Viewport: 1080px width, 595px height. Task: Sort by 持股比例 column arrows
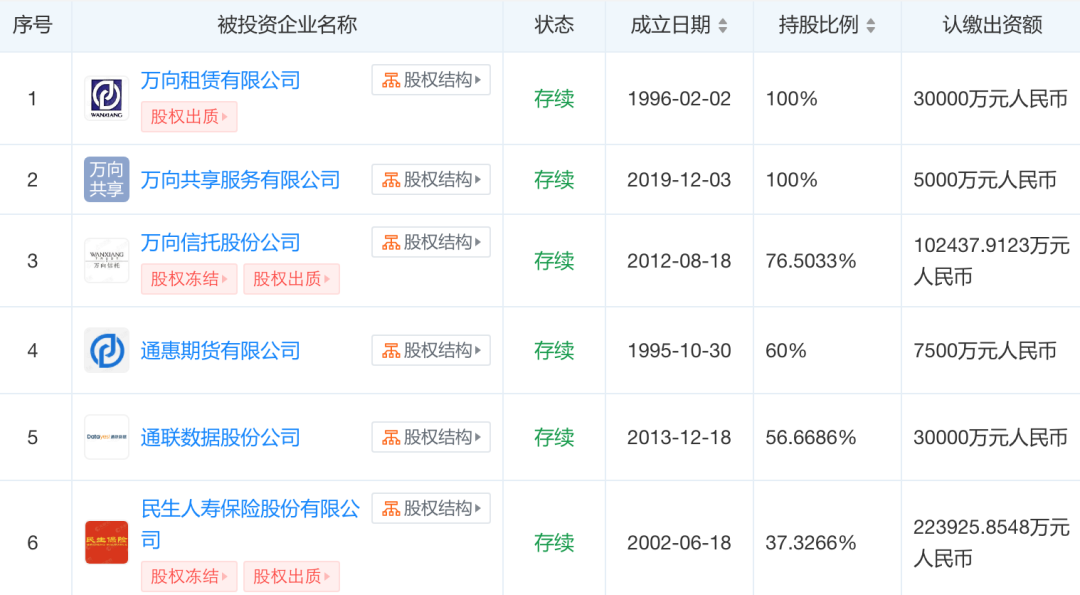[x=871, y=26]
